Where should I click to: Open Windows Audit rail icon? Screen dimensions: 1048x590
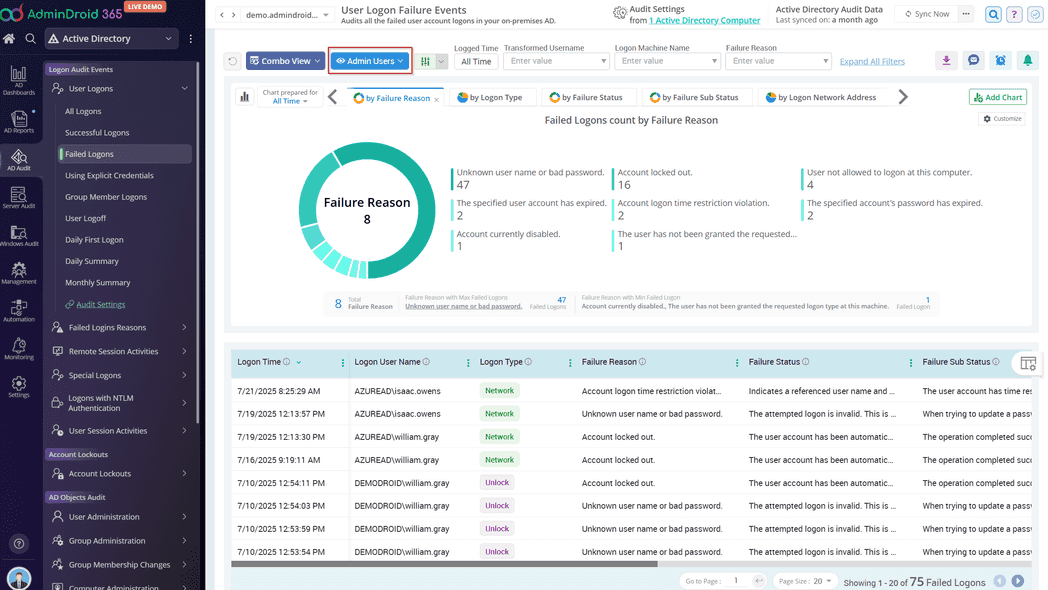click(x=19, y=235)
